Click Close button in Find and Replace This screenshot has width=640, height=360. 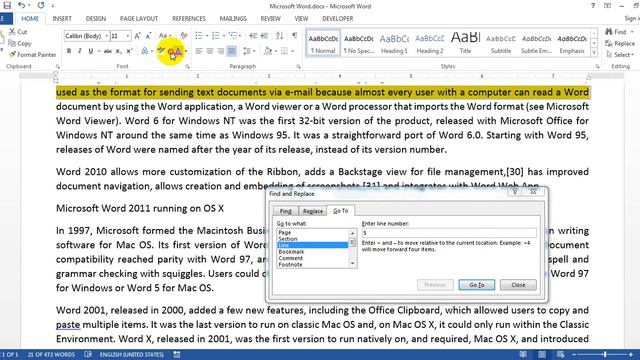(x=518, y=284)
